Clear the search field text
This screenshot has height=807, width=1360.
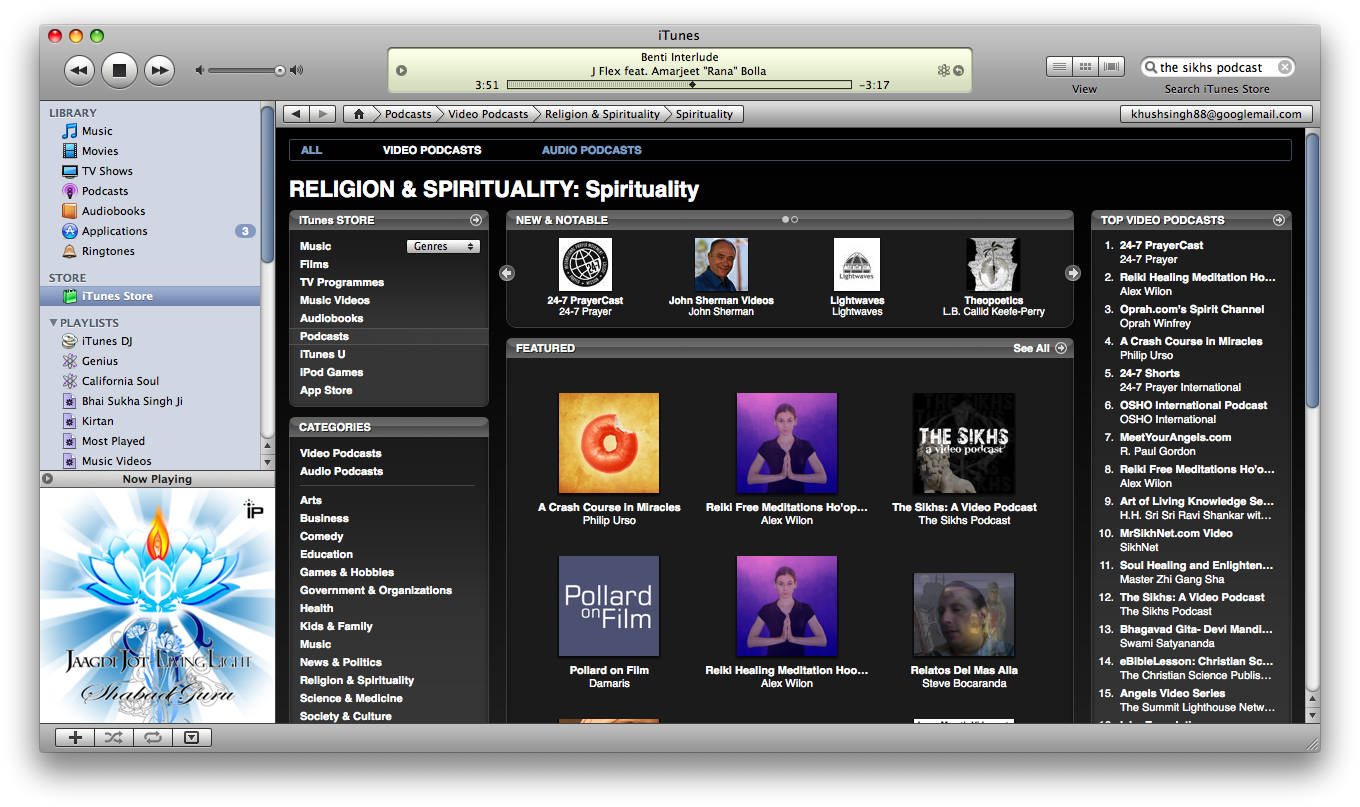1285,67
